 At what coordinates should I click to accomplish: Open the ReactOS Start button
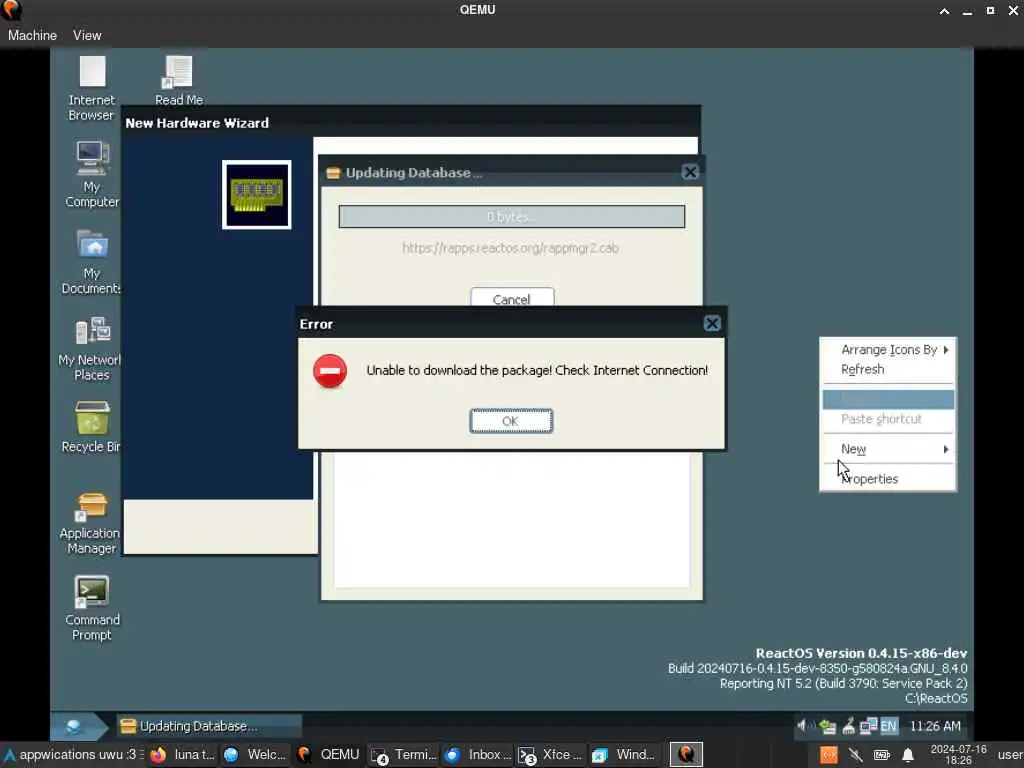78,726
